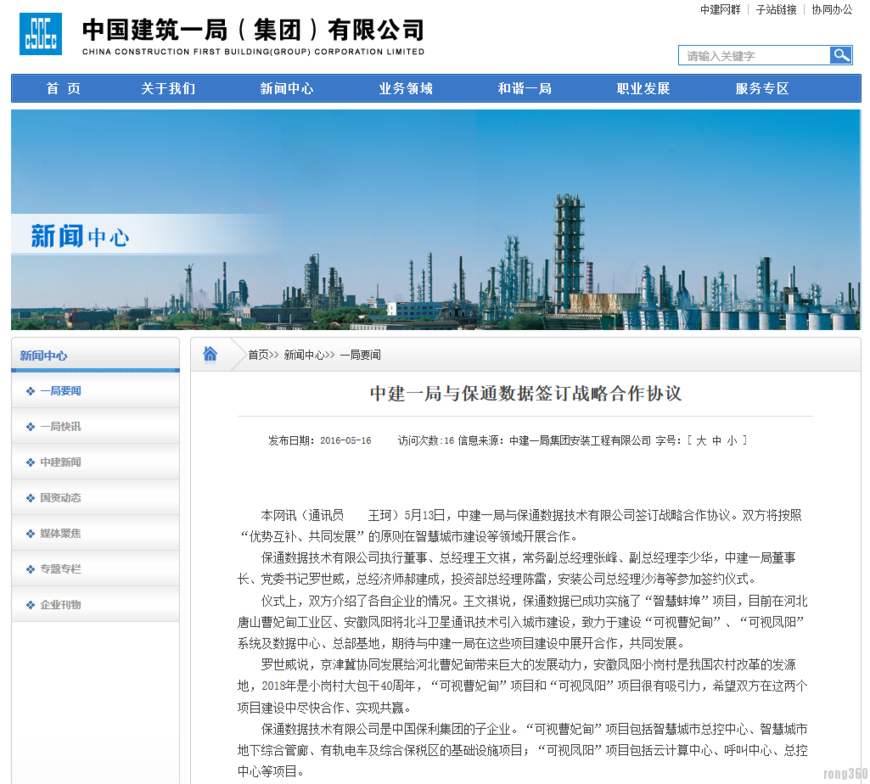Open the 业务领域 navigation menu

point(406,88)
